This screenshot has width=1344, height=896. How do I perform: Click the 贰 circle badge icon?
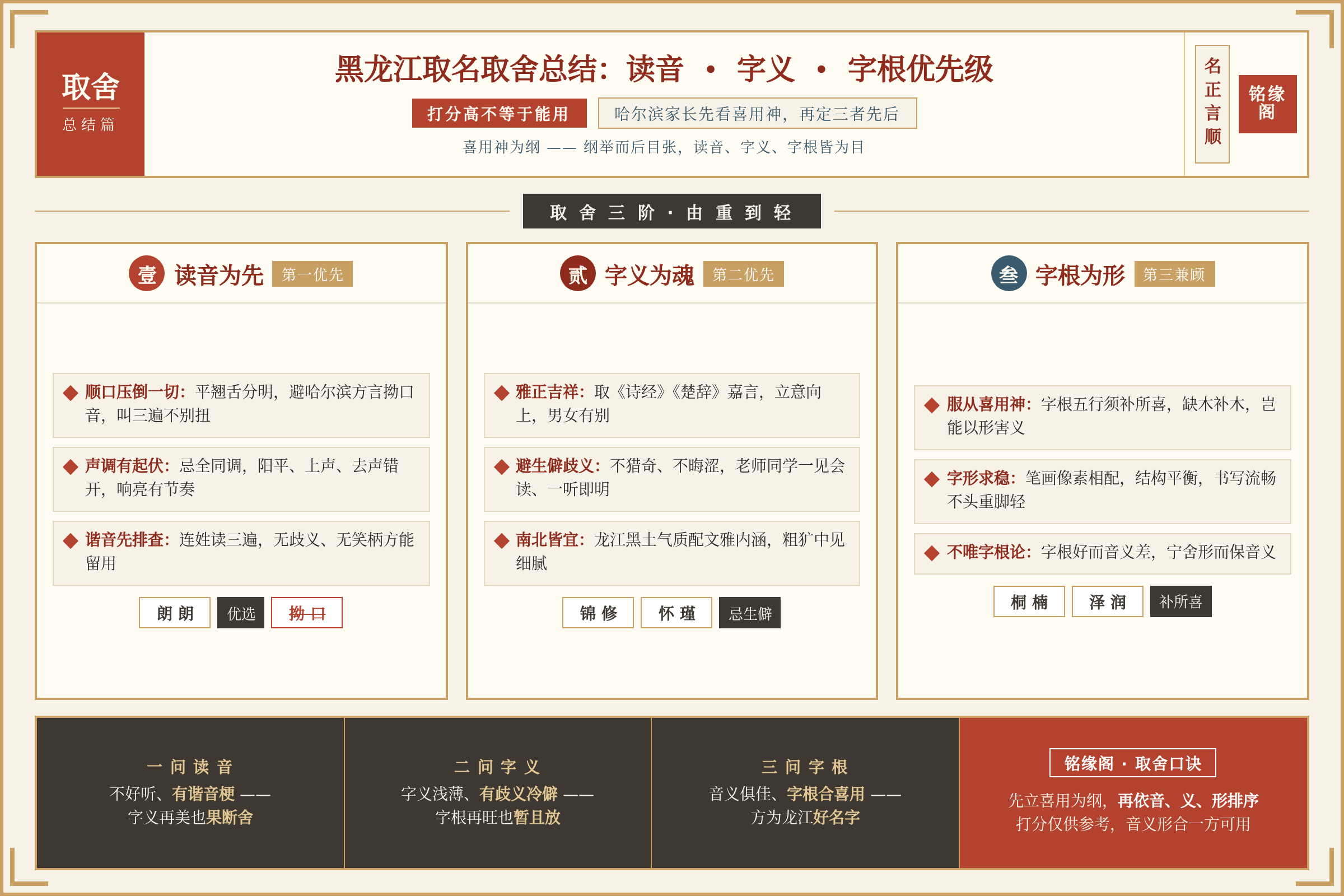[x=577, y=274]
